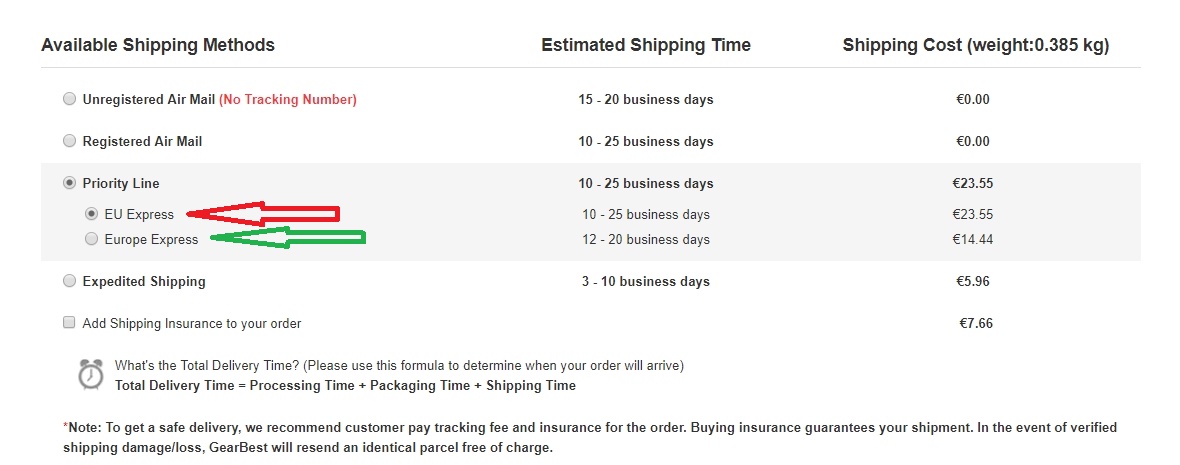Enable Add Shipping Insurance checkbox
The height and width of the screenshot is (465, 1180).
(69, 323)
